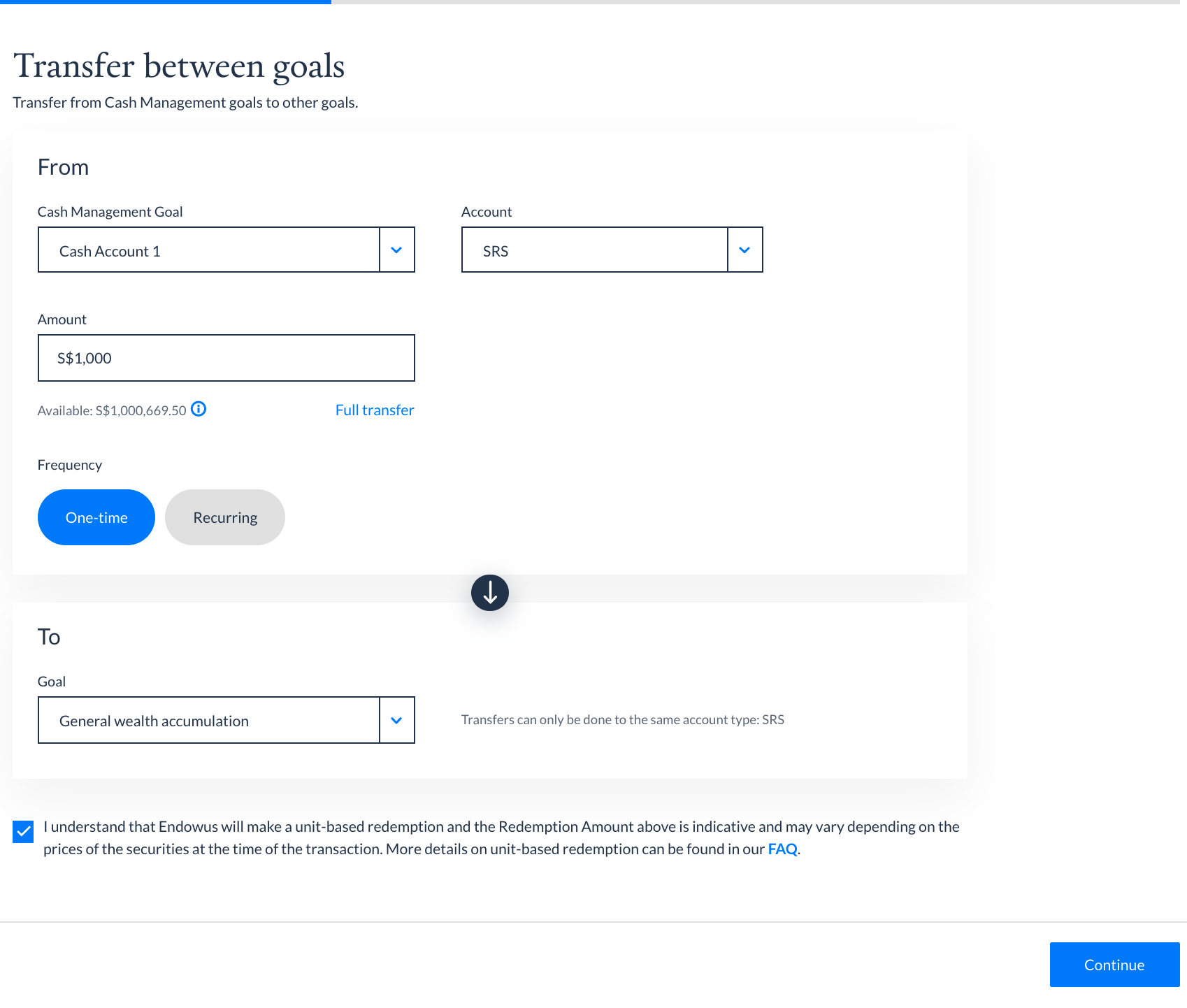Click the Available S$1,000,669.50 balance text
The width and height of the screenshot is (1187, 1008).
click(112, 411)
